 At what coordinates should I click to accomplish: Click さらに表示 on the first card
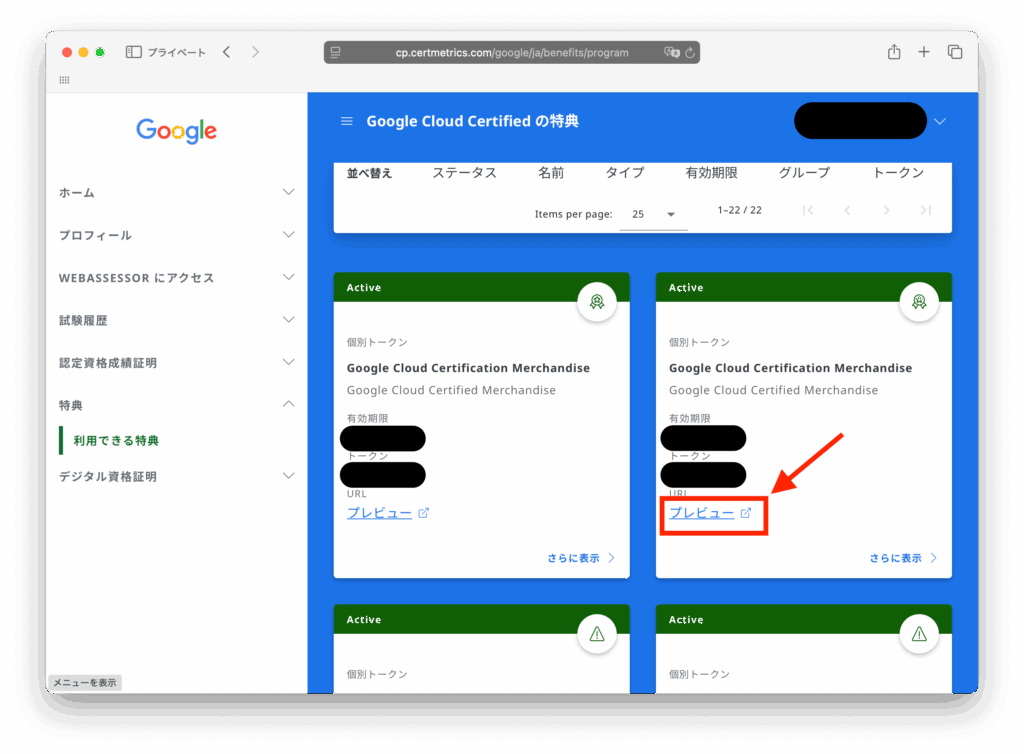[581, 558]
